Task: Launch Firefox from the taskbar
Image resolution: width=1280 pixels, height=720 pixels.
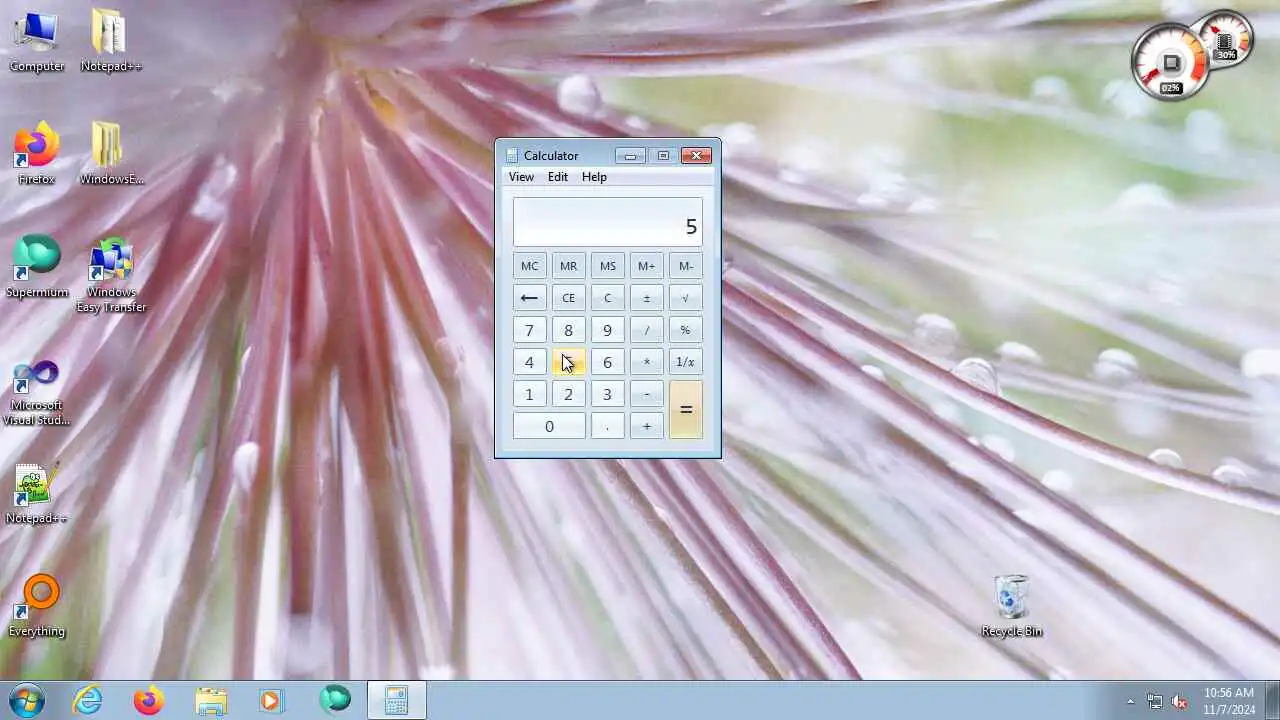Action: pyautogui.click(x=149, y=700)
